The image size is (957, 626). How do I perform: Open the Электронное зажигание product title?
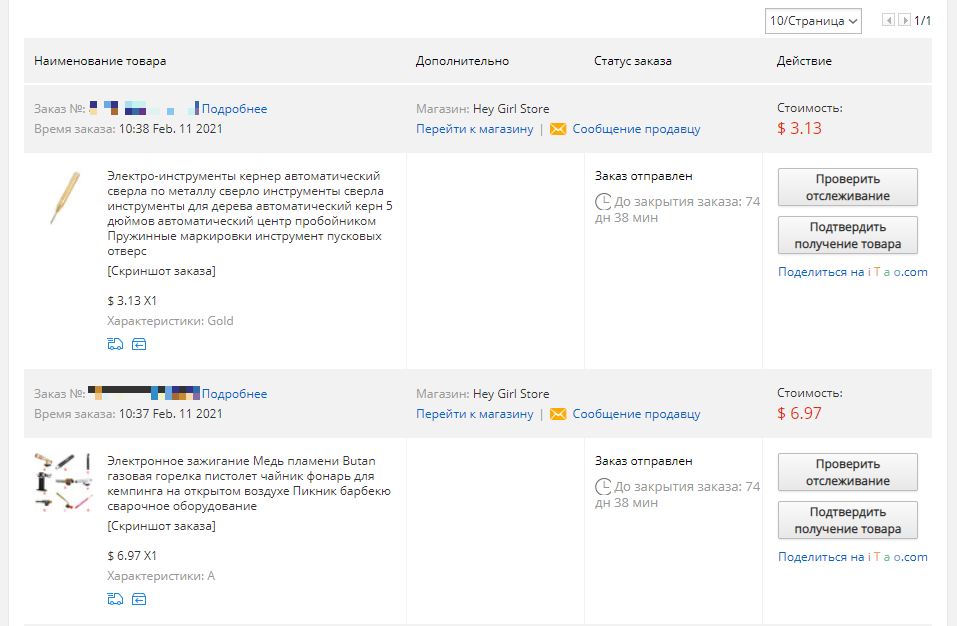point(249,483)
